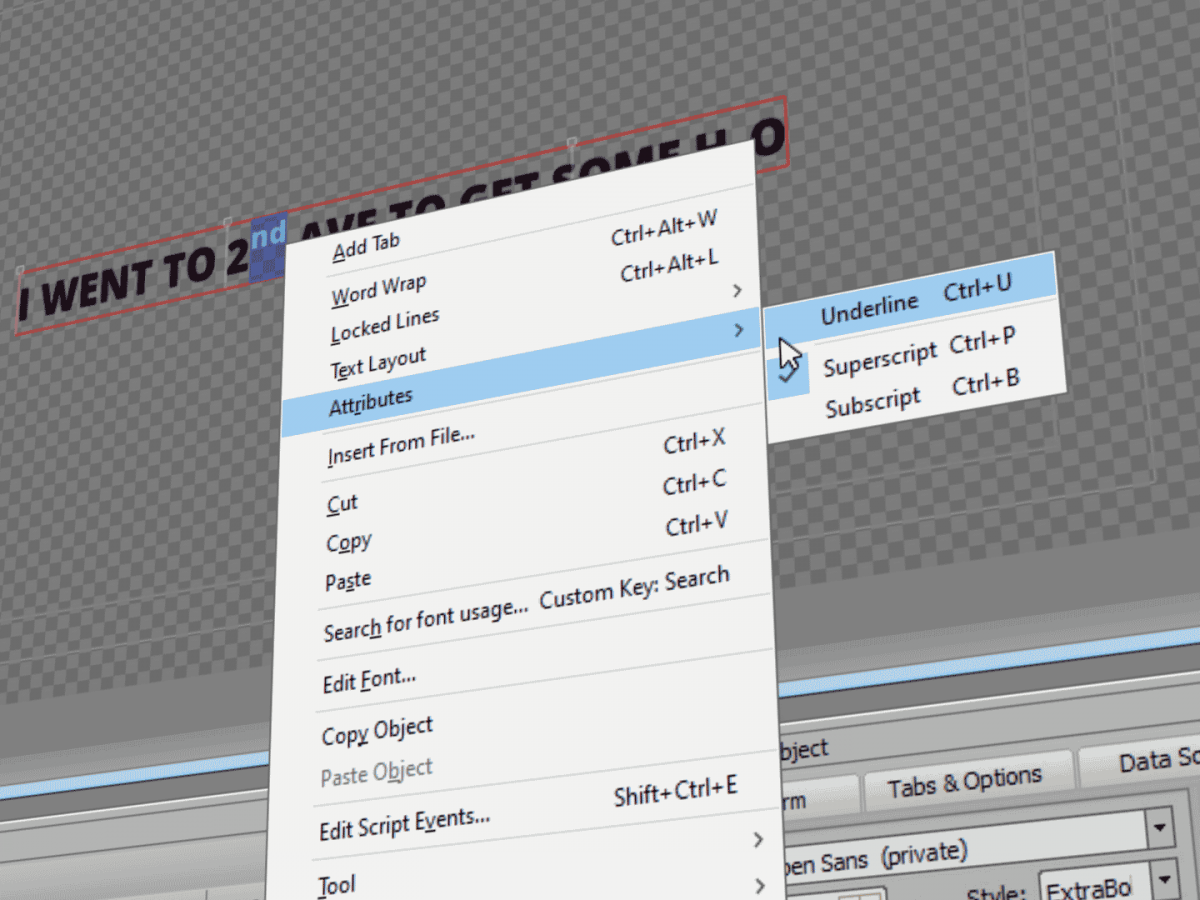
Task: Select Copy from the context menu
Action: 349,543
